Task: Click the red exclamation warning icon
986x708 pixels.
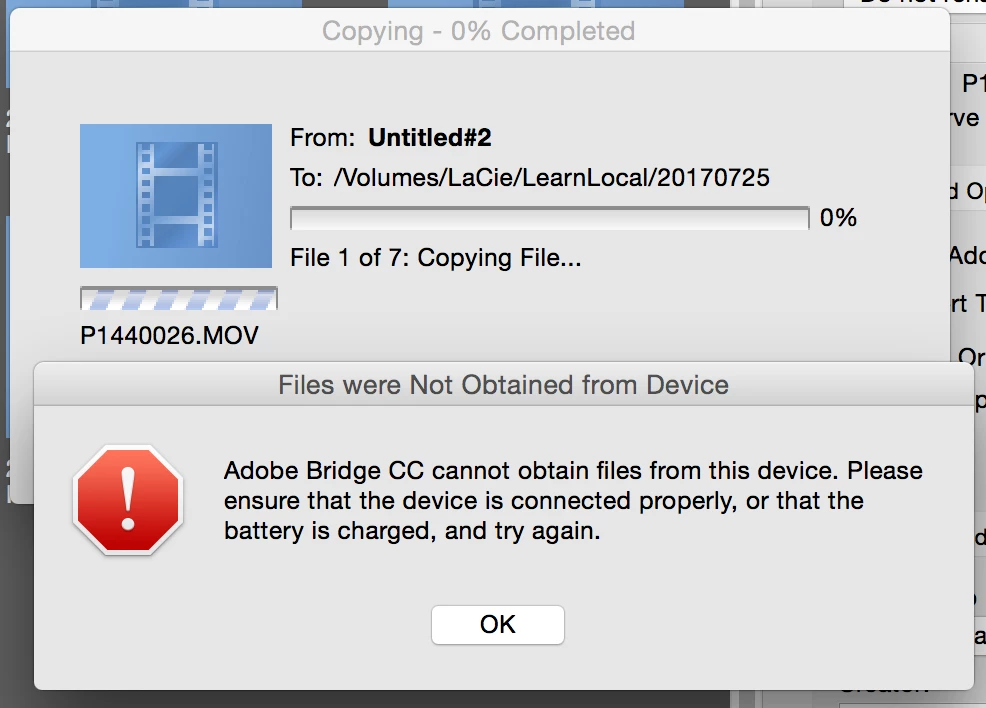Action: [x=128, y=500]
